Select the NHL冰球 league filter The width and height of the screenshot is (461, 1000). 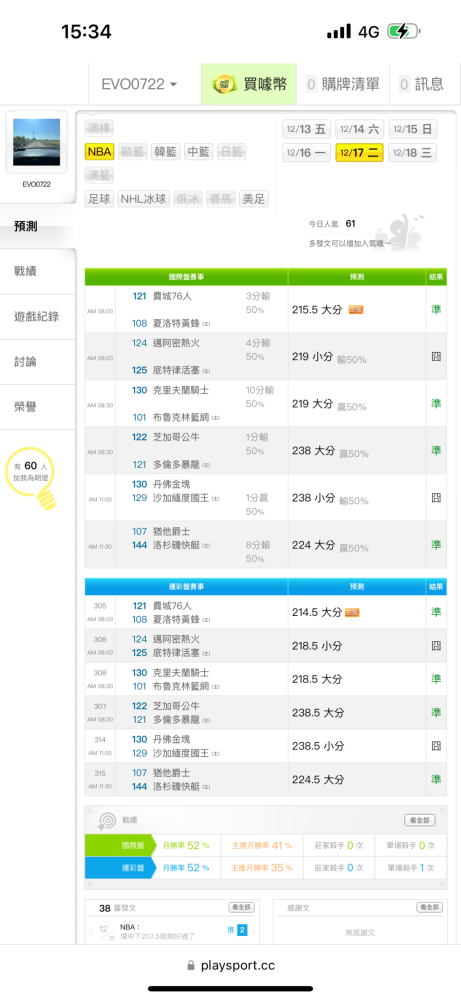tap(143, 199)
